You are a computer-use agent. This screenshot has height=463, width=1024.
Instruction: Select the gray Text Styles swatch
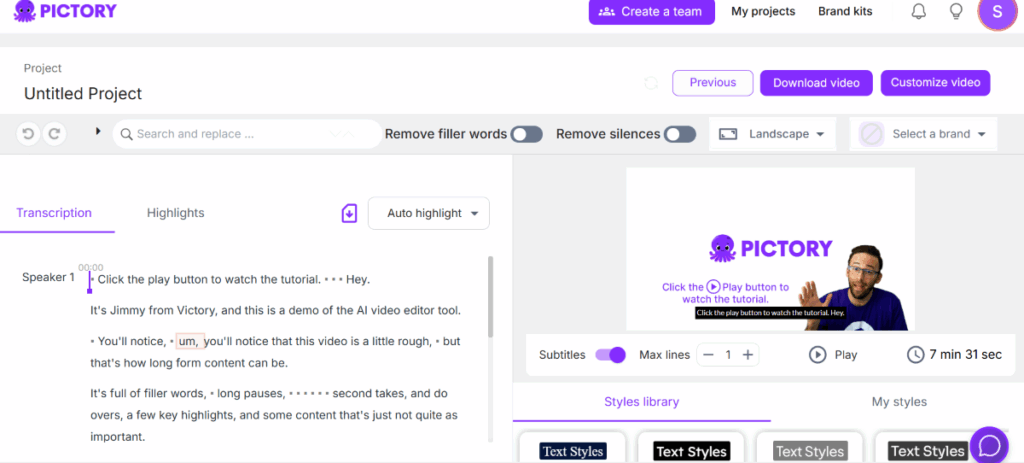point(810,451)
